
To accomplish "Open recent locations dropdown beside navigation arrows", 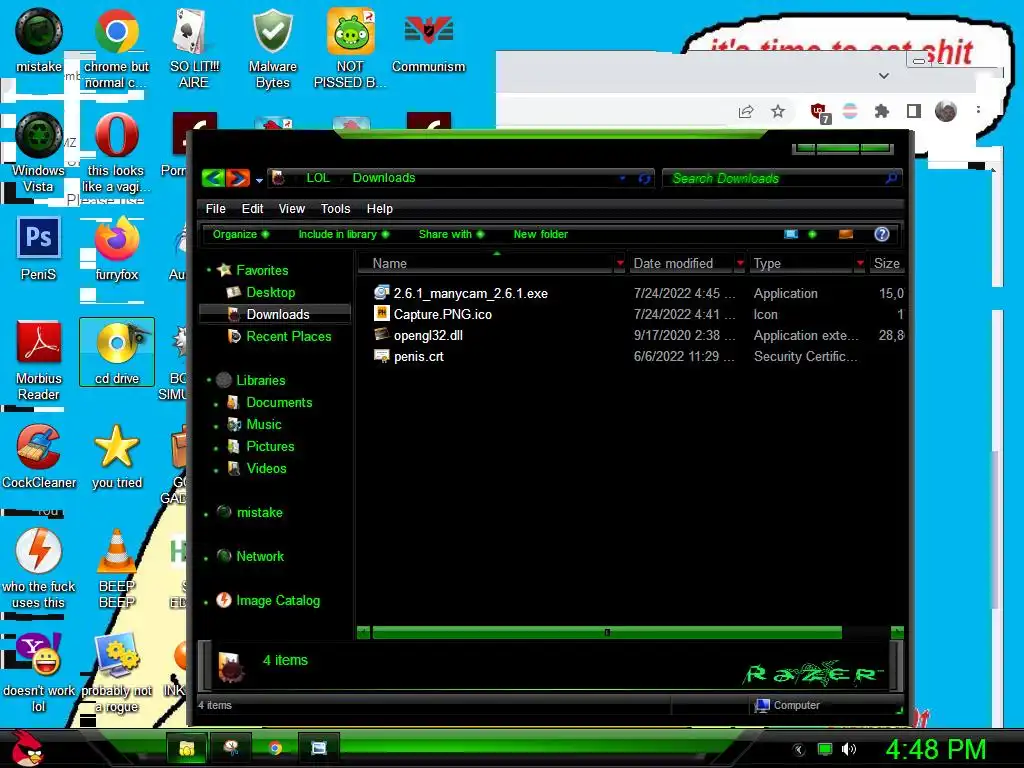I will click(x=259, y=180).
